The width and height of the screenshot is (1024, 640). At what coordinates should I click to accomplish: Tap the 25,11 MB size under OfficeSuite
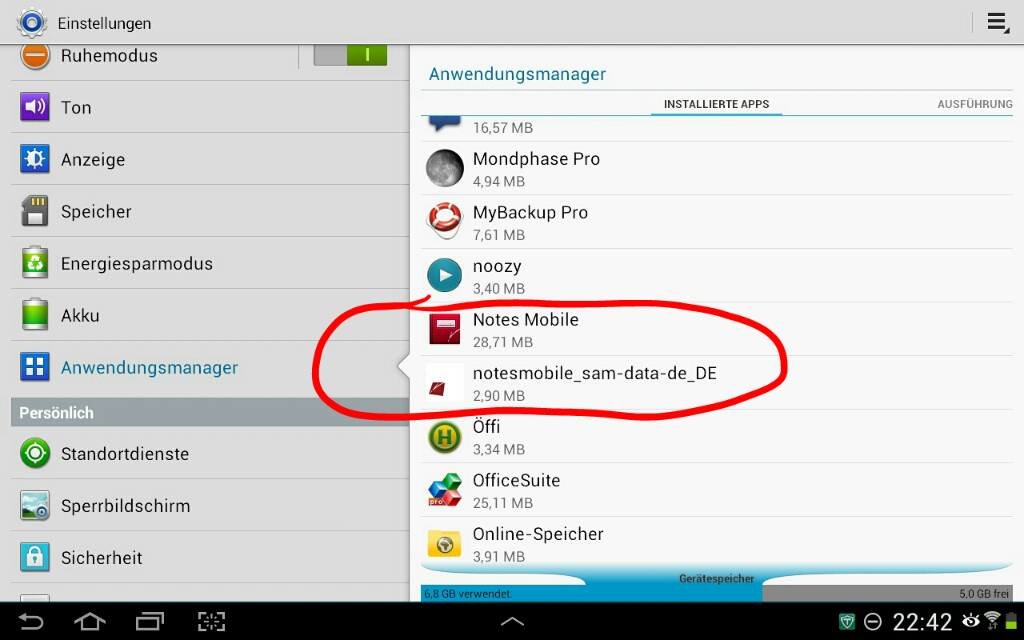point(503,503)
